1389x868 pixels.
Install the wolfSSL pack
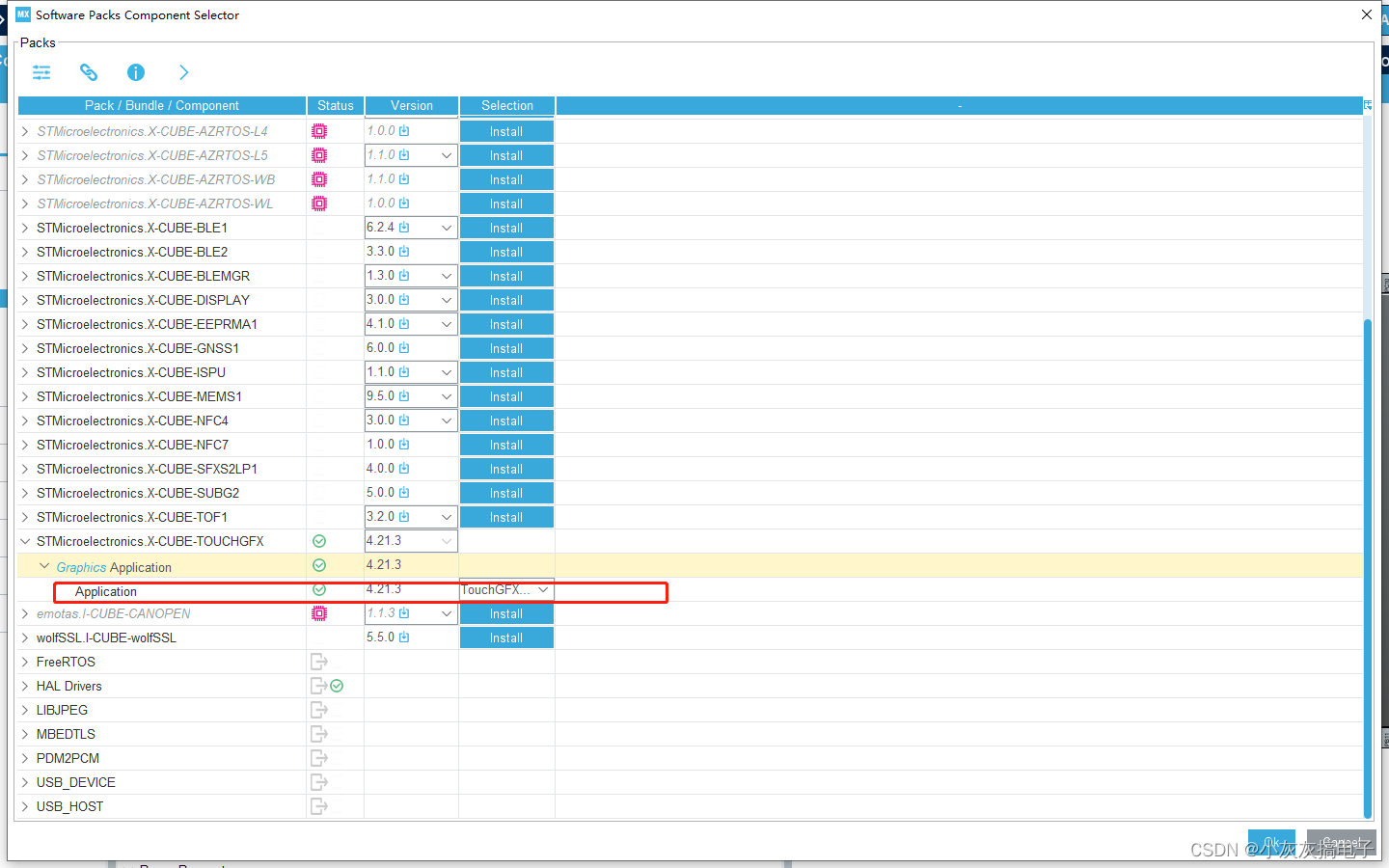[506, 637]
